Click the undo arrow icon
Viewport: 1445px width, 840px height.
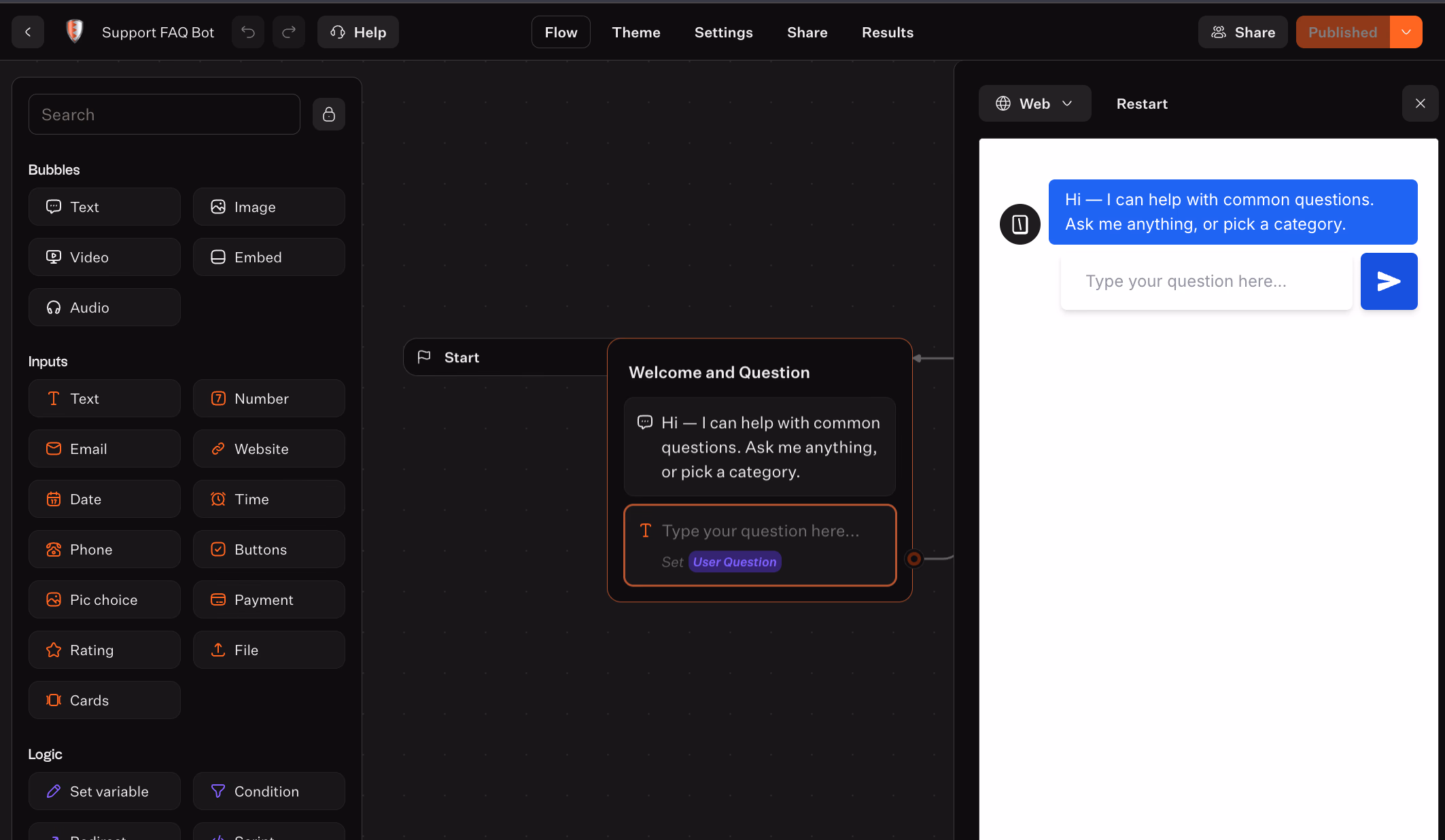click(x=248, y=32)
